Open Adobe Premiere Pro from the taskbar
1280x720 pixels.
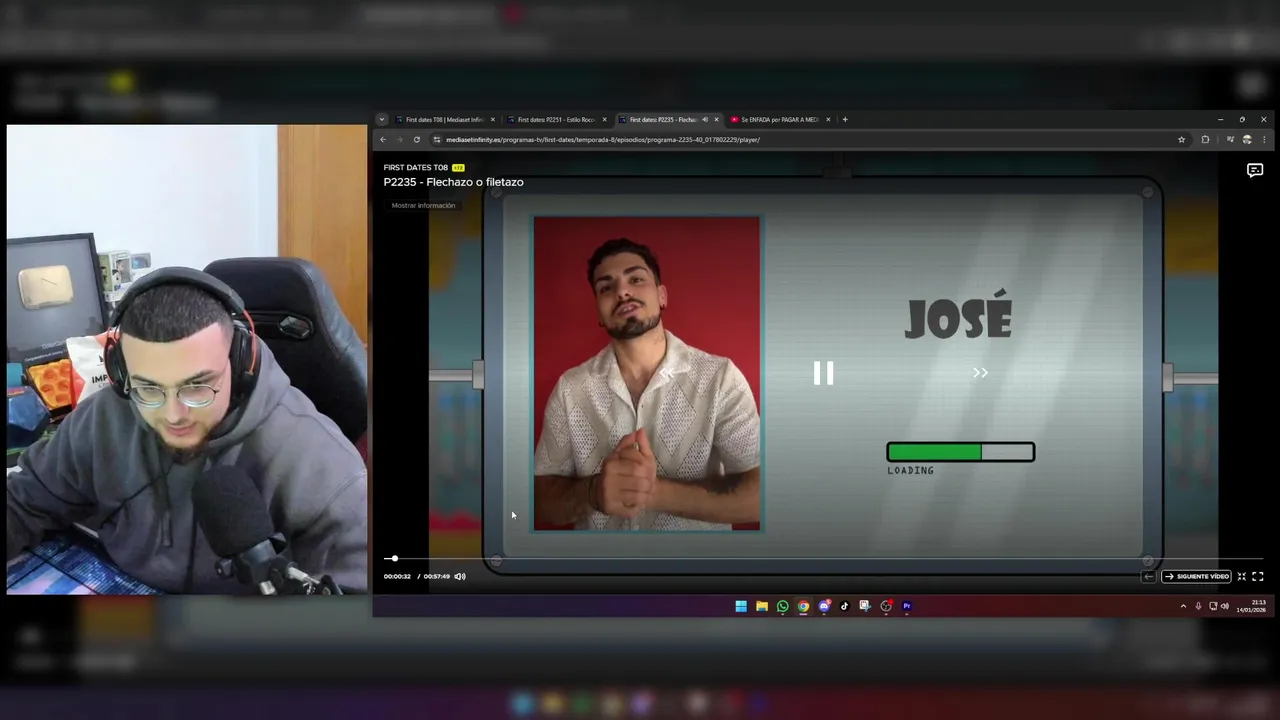tap(907, 605)
